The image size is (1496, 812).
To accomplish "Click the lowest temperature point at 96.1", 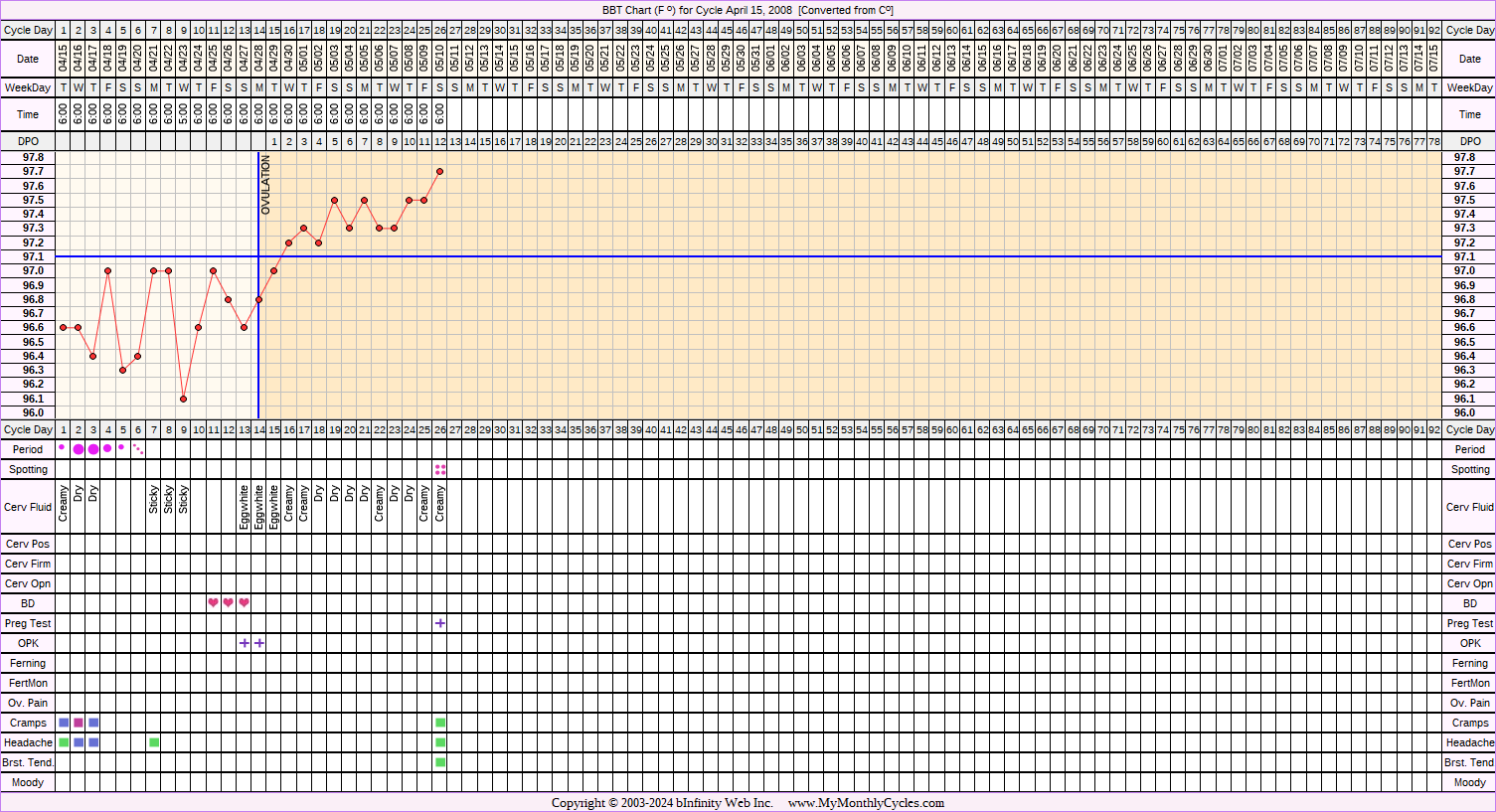I will pos(184,399).
